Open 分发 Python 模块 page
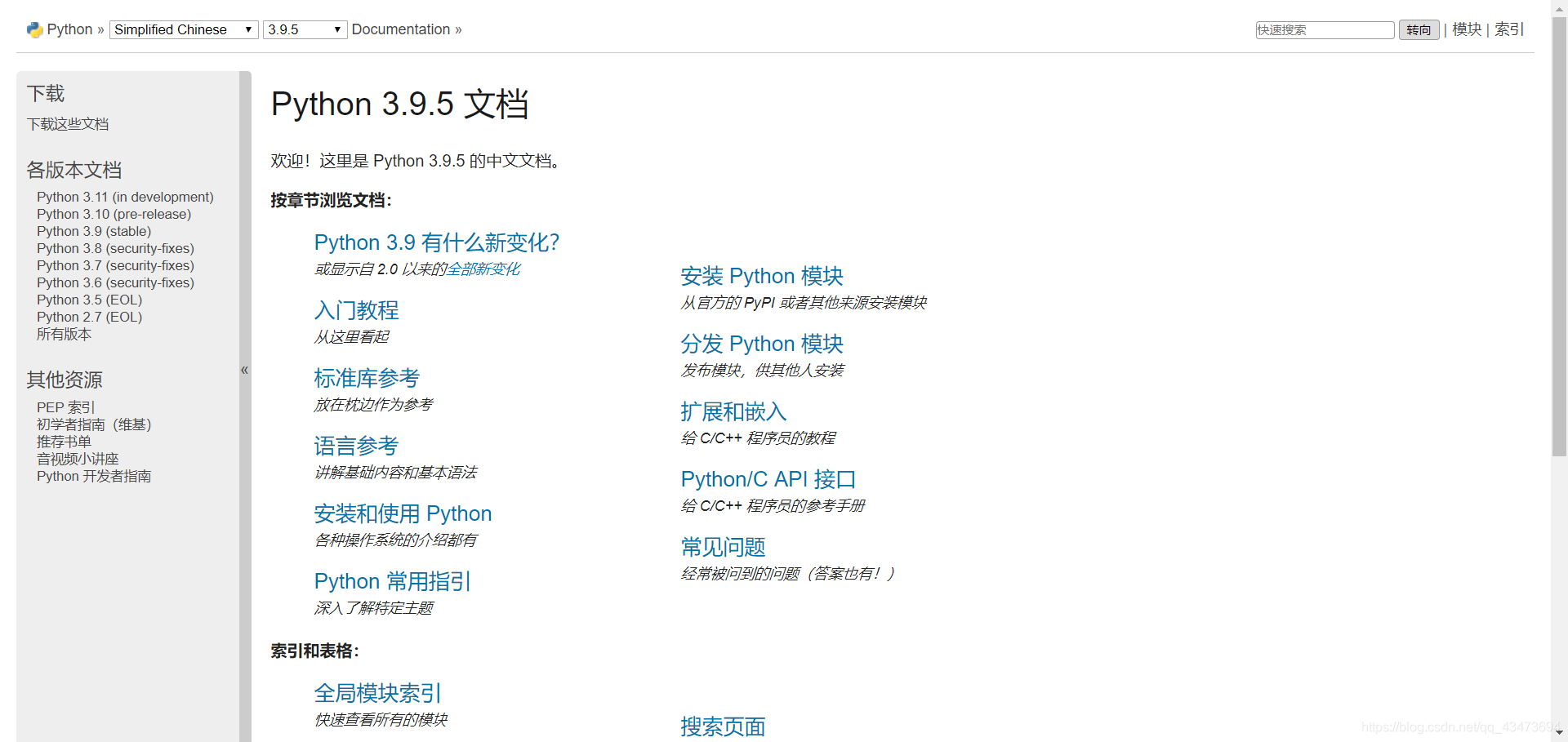1568x742 pixels. pos(762,344)
